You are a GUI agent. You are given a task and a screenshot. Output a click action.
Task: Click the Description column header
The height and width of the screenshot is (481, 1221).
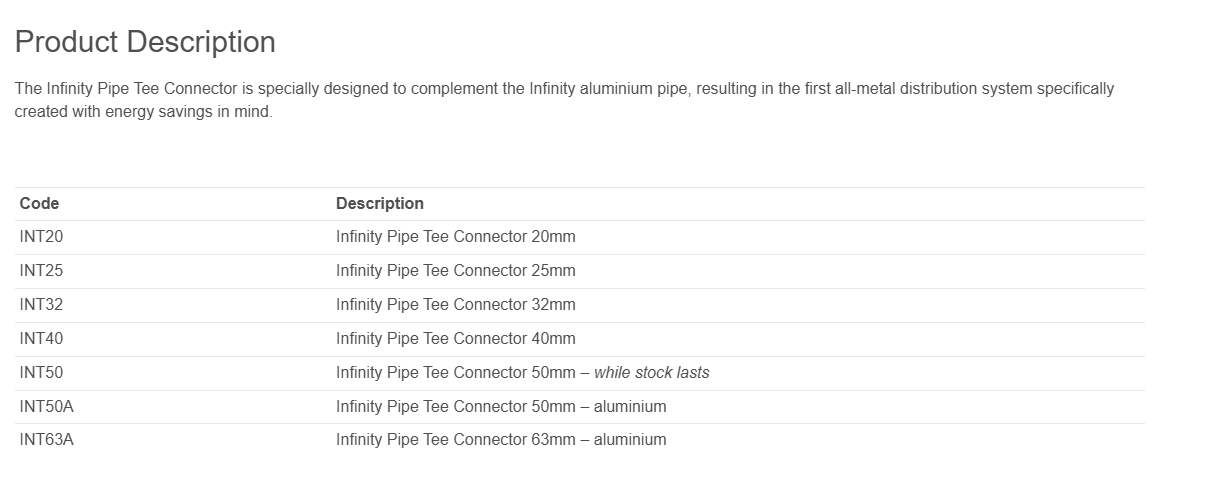coord(380,203)
